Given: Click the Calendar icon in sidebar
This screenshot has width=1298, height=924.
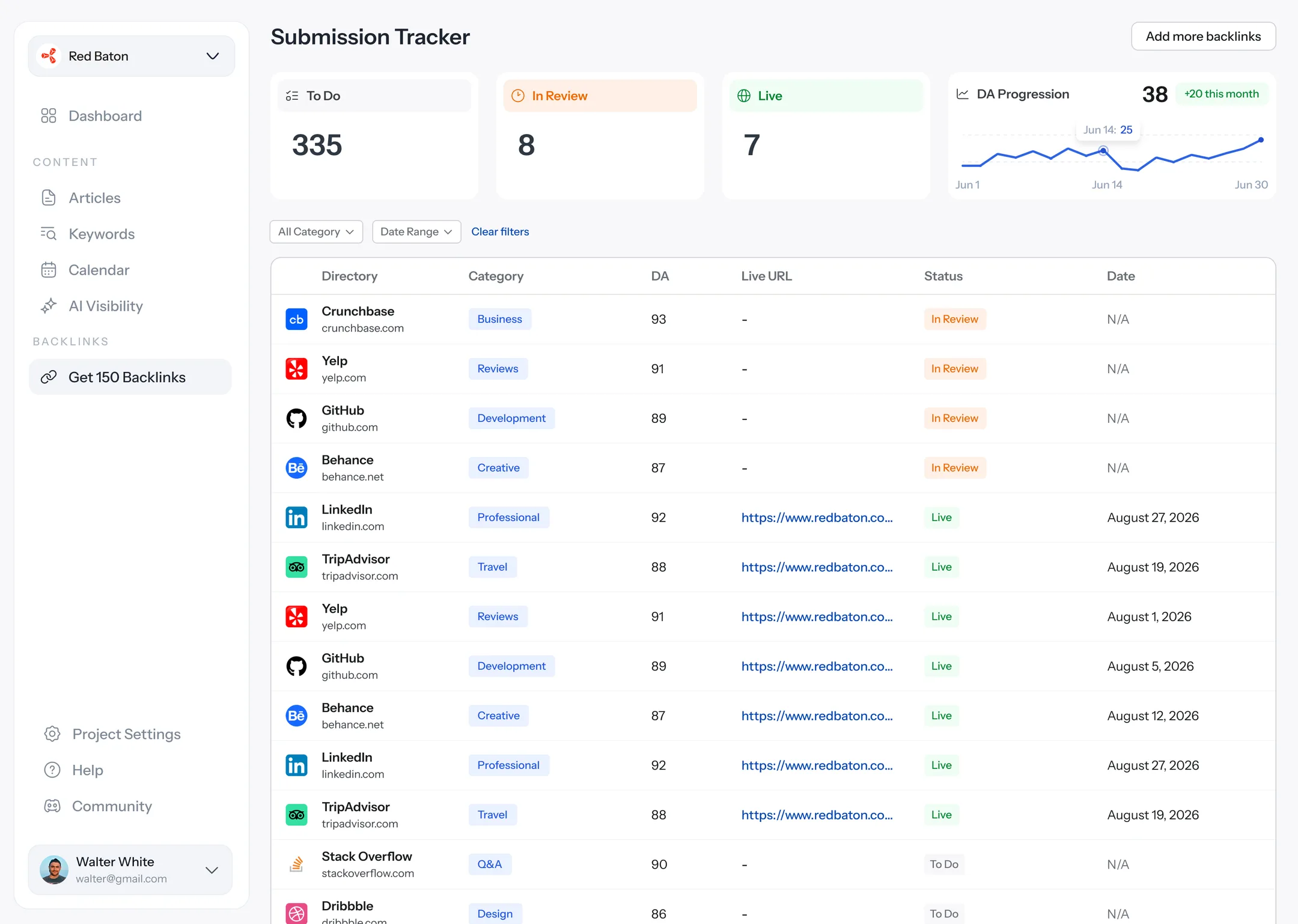Looking at the screenshot, I should (x=49, y=270).
